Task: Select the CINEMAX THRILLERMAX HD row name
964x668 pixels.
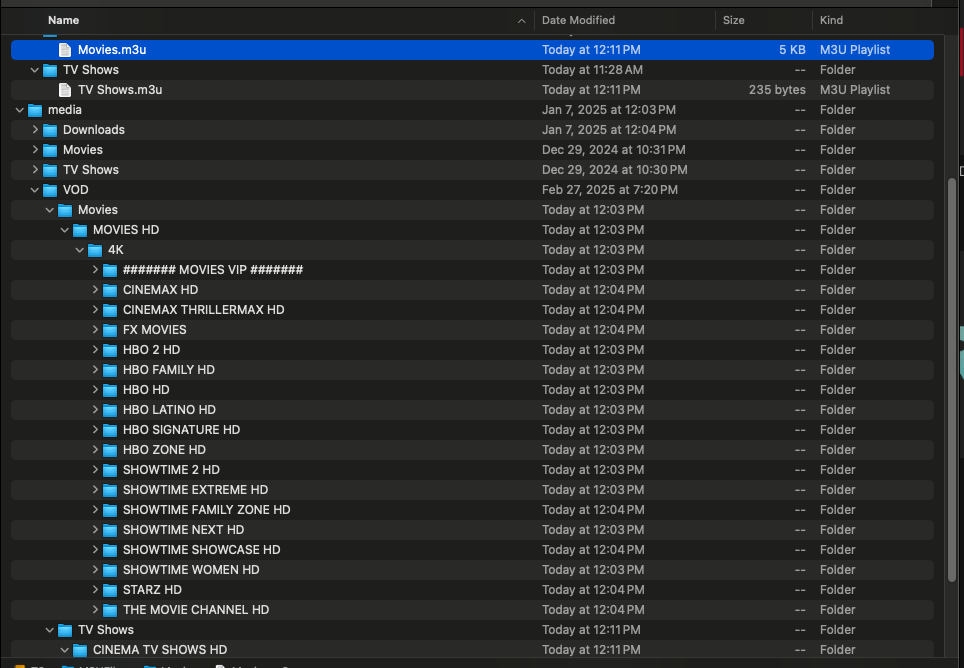Action: [x=203, y=310]
